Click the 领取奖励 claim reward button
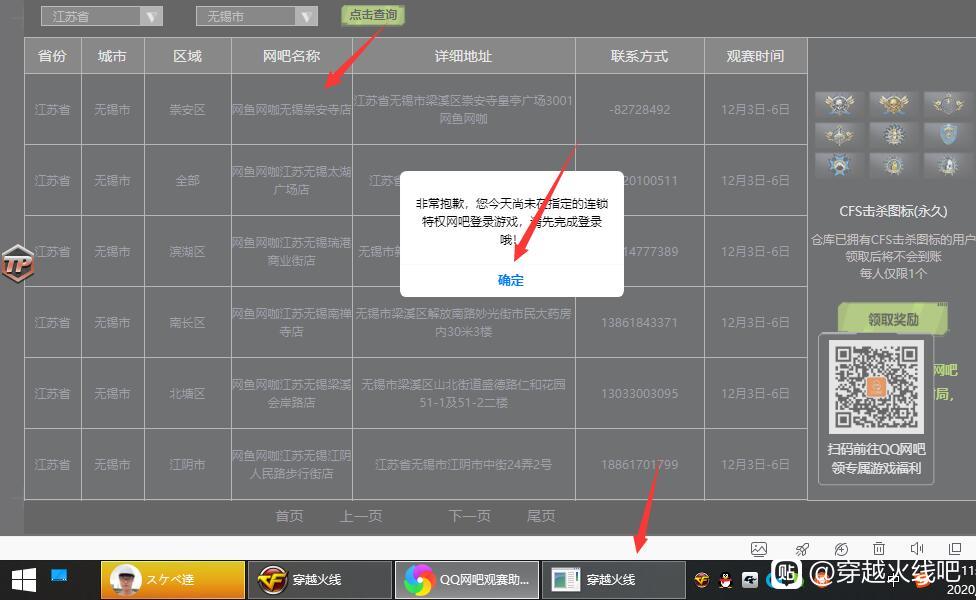The width and height of the screenshot is (976, 600). click(893, 319)
